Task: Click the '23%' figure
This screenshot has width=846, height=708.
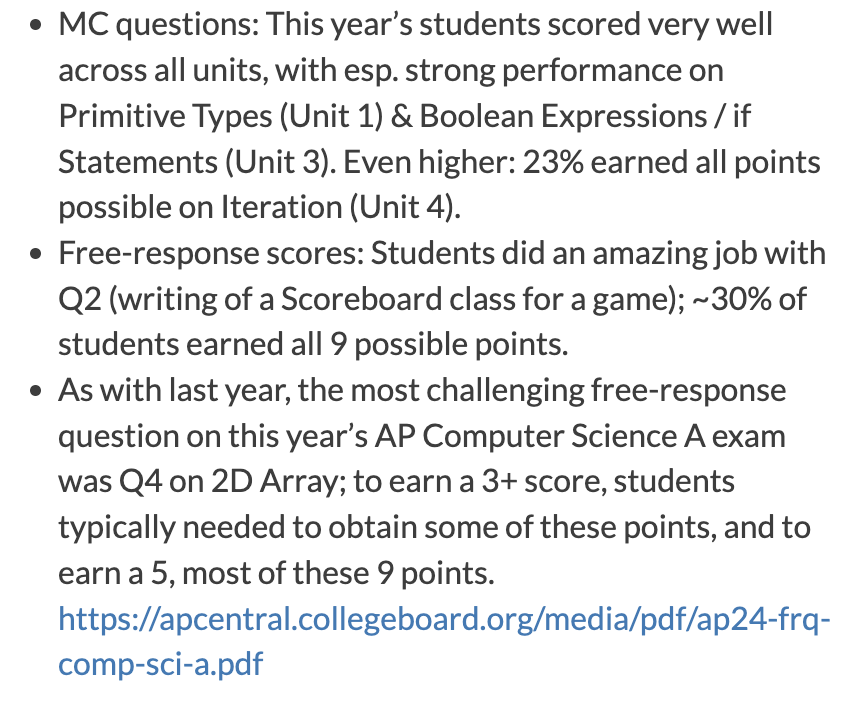Action: pos(553,162)
